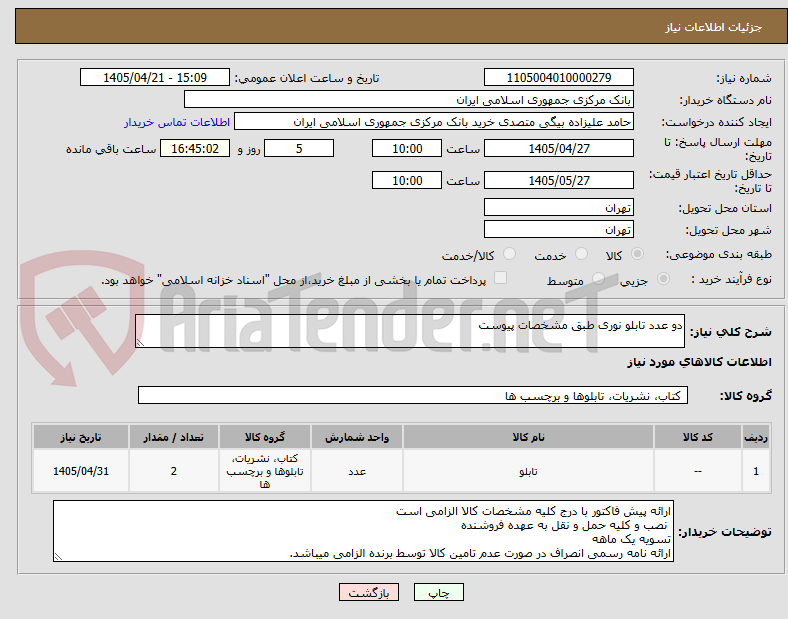This screenshot has height=619, width=788.
Task: Click the تابلو item name cell
Action: pos(528,471)
